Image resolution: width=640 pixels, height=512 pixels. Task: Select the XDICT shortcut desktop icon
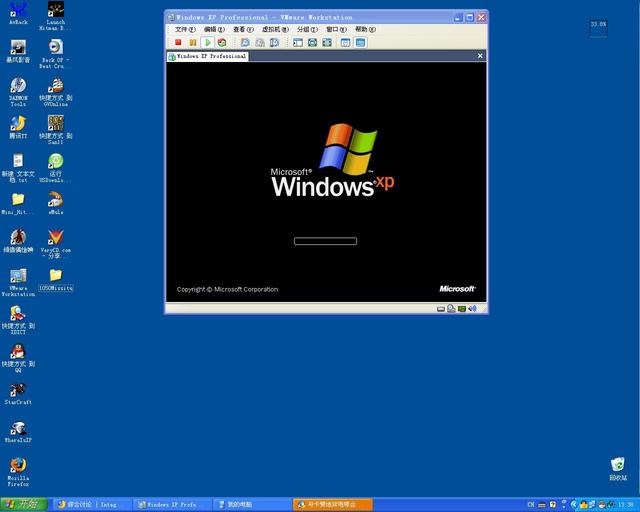pyautogui.click(x=18, y=320)
